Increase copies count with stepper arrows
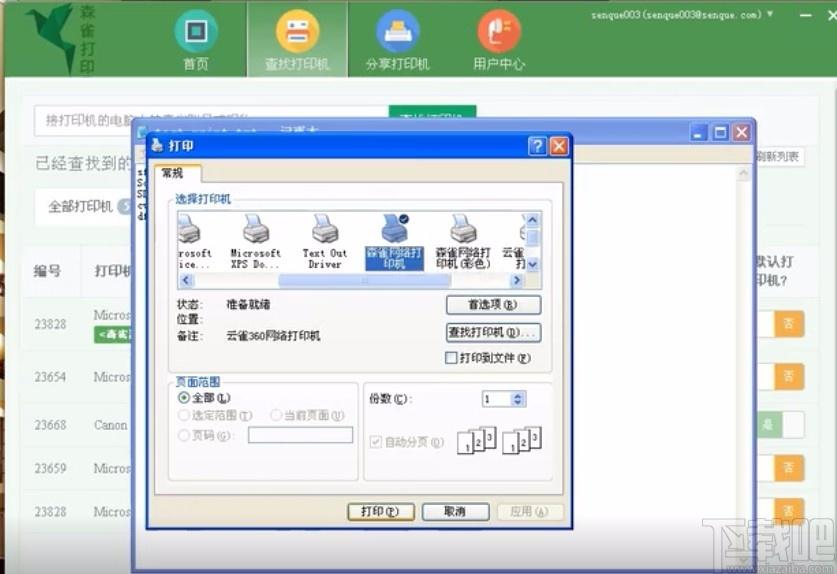This screenshot has height=574, width=837. (517, 395)
